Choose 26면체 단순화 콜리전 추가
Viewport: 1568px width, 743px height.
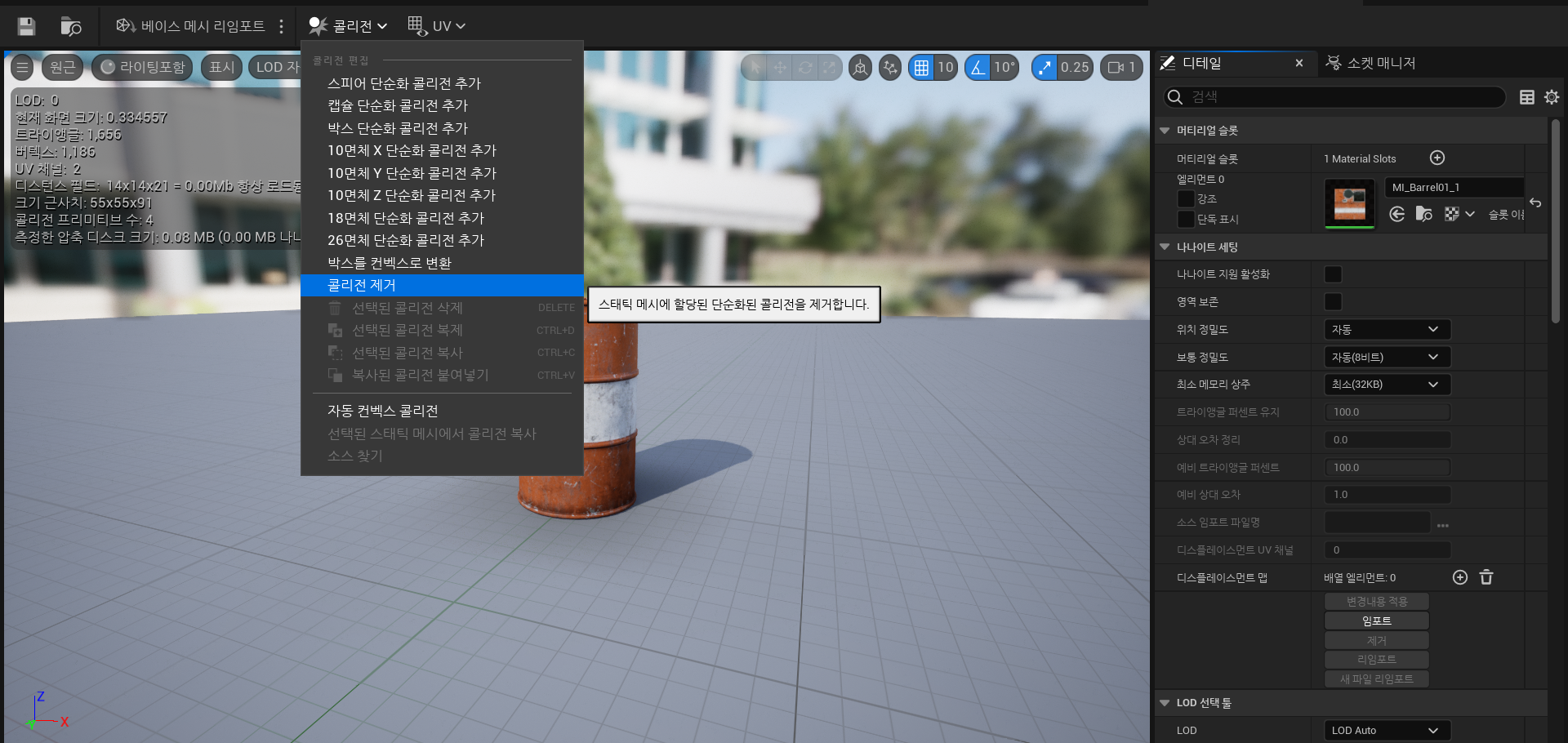(x=442, y=240)
